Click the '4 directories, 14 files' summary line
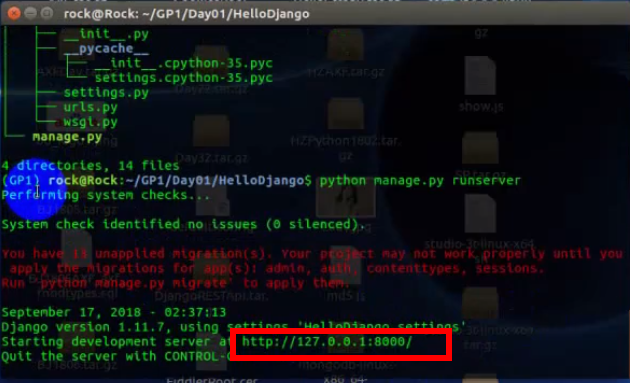The height and width of the screenshot is (383, 630). click(90, 166)
